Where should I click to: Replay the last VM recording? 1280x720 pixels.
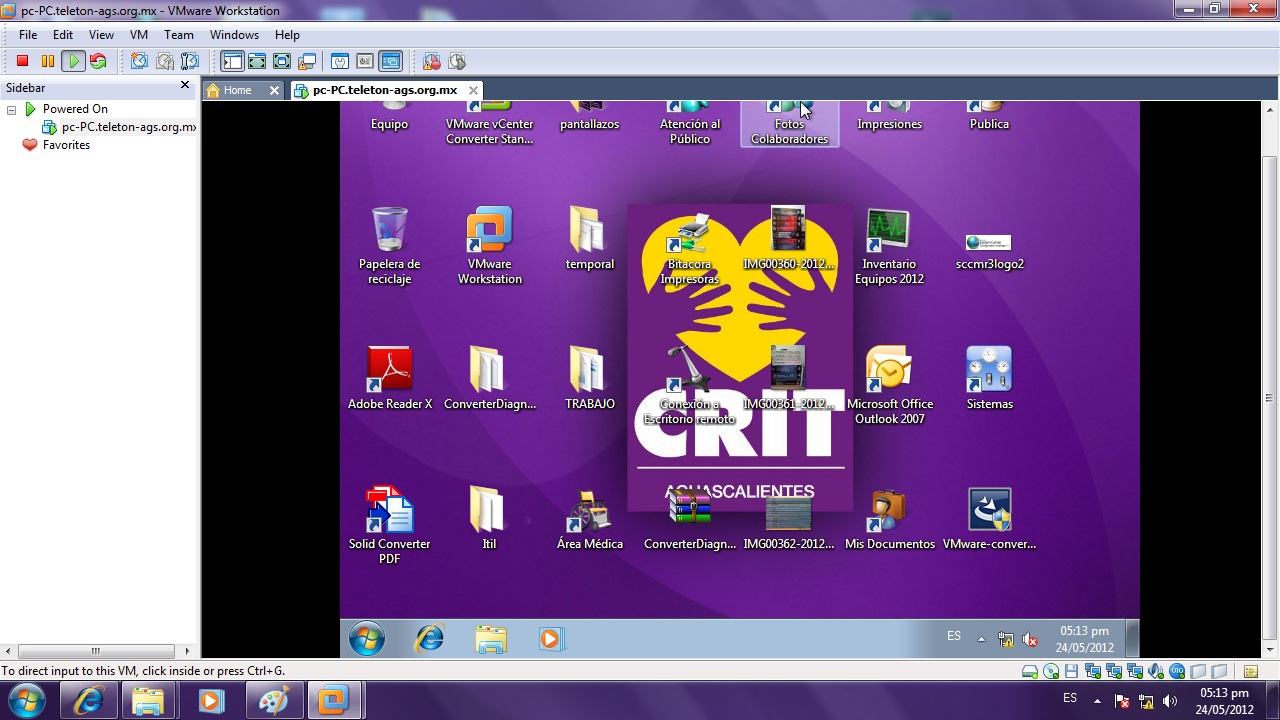click(x=457, y=61)
